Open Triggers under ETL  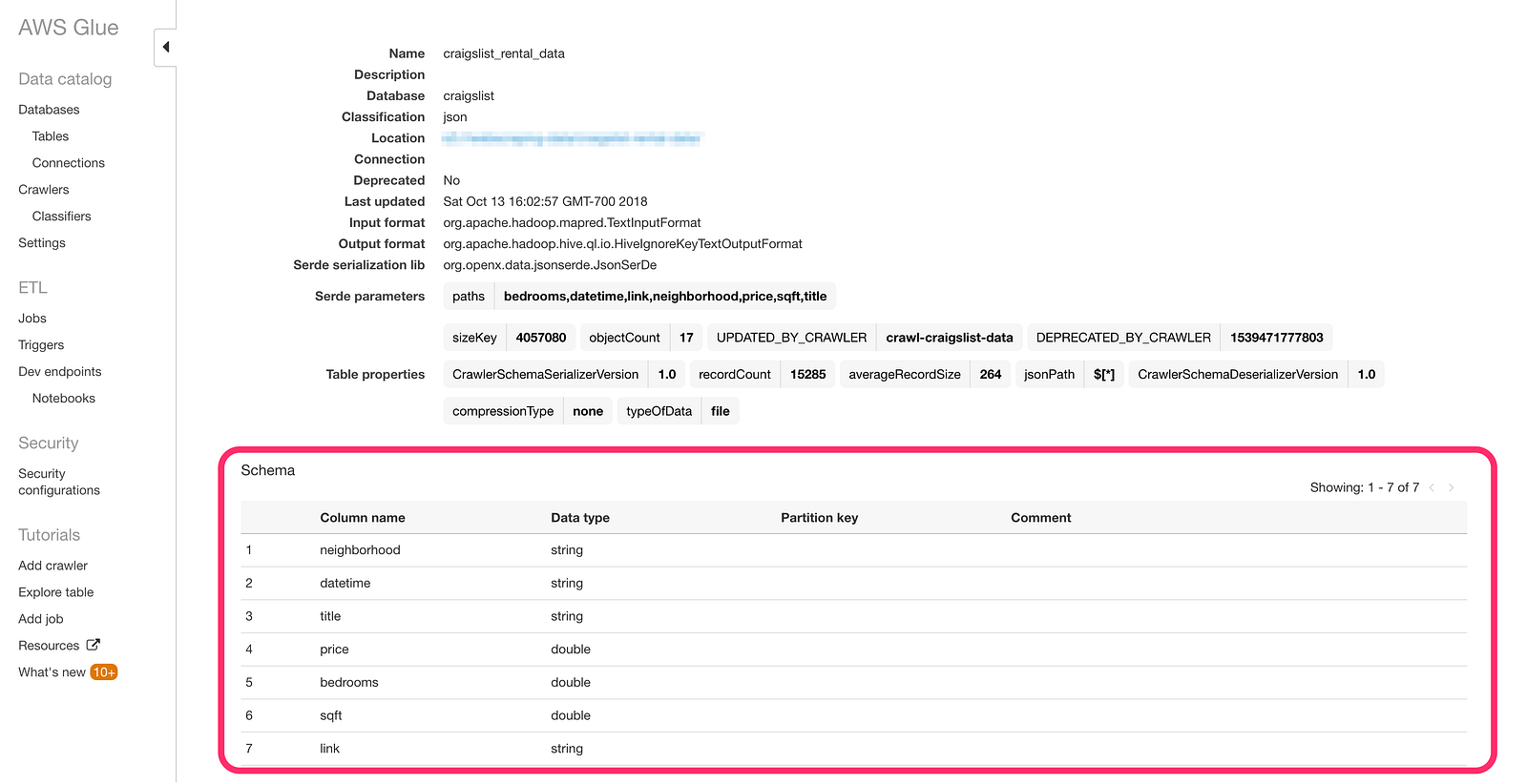point(41,345)
